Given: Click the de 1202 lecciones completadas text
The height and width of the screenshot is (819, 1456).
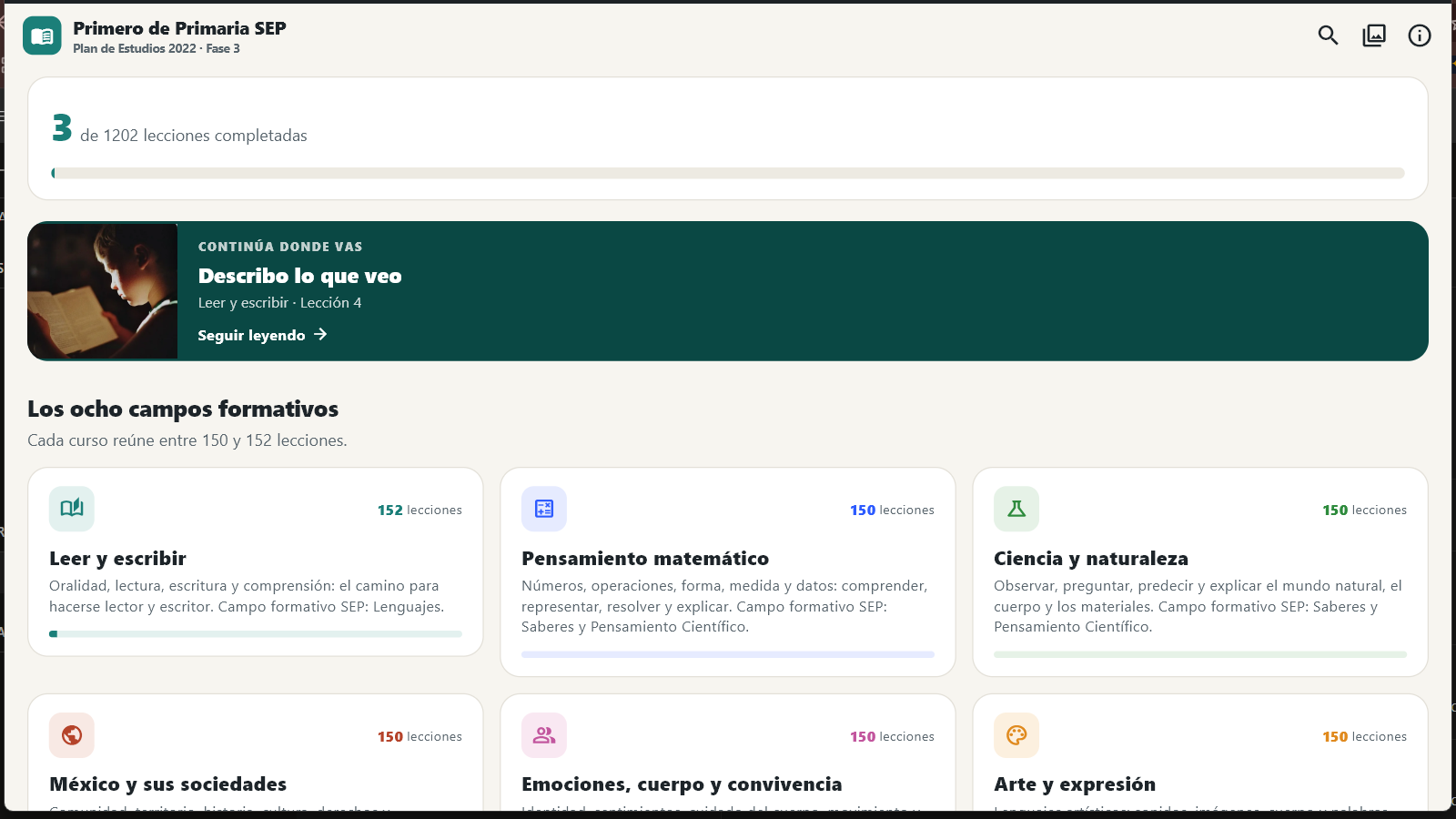Looking at the screenshot, I should pyautogui.click(x=194, y=136).
